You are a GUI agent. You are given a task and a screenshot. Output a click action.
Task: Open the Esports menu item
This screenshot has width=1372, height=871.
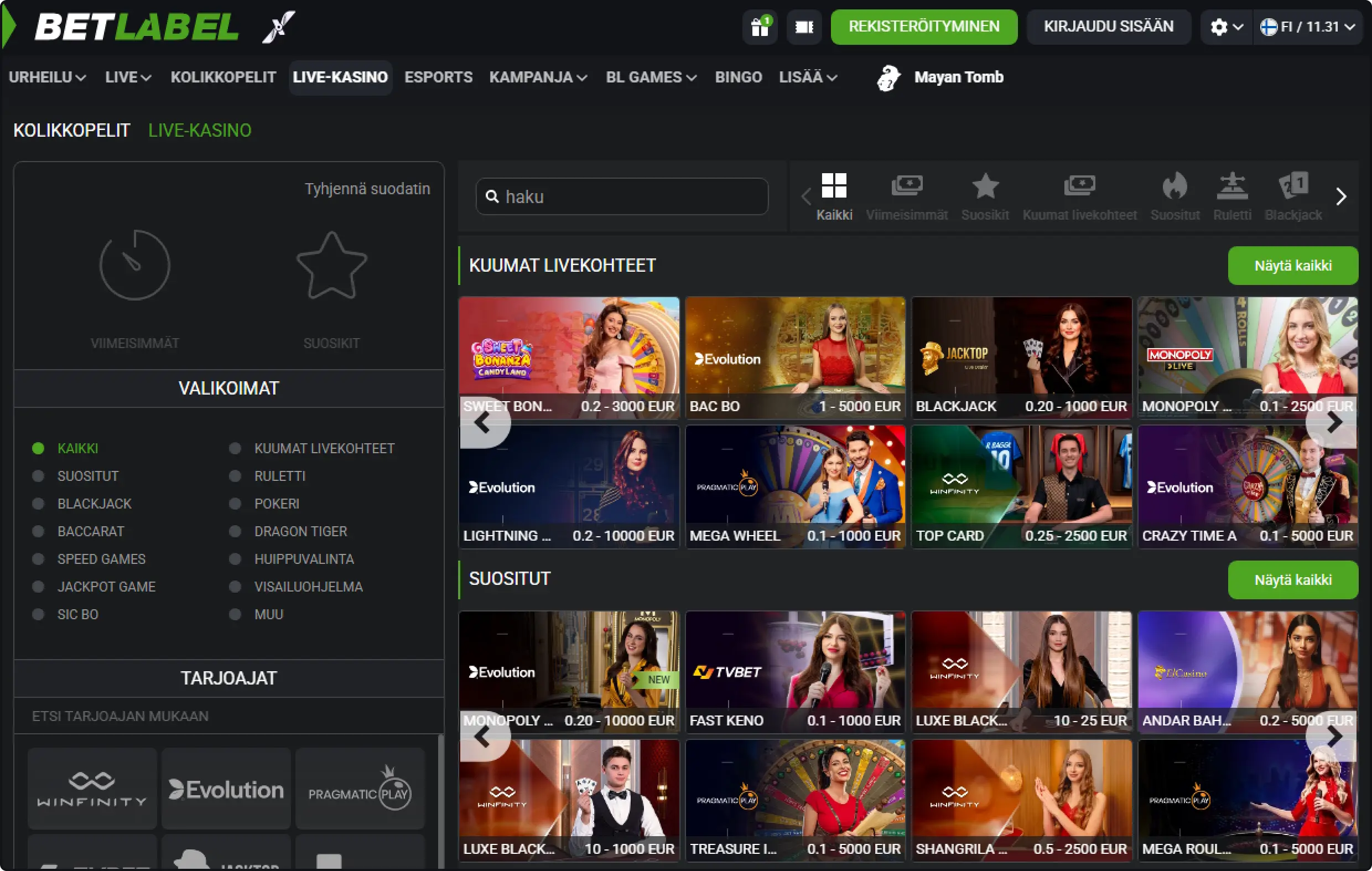click(438, 77)
